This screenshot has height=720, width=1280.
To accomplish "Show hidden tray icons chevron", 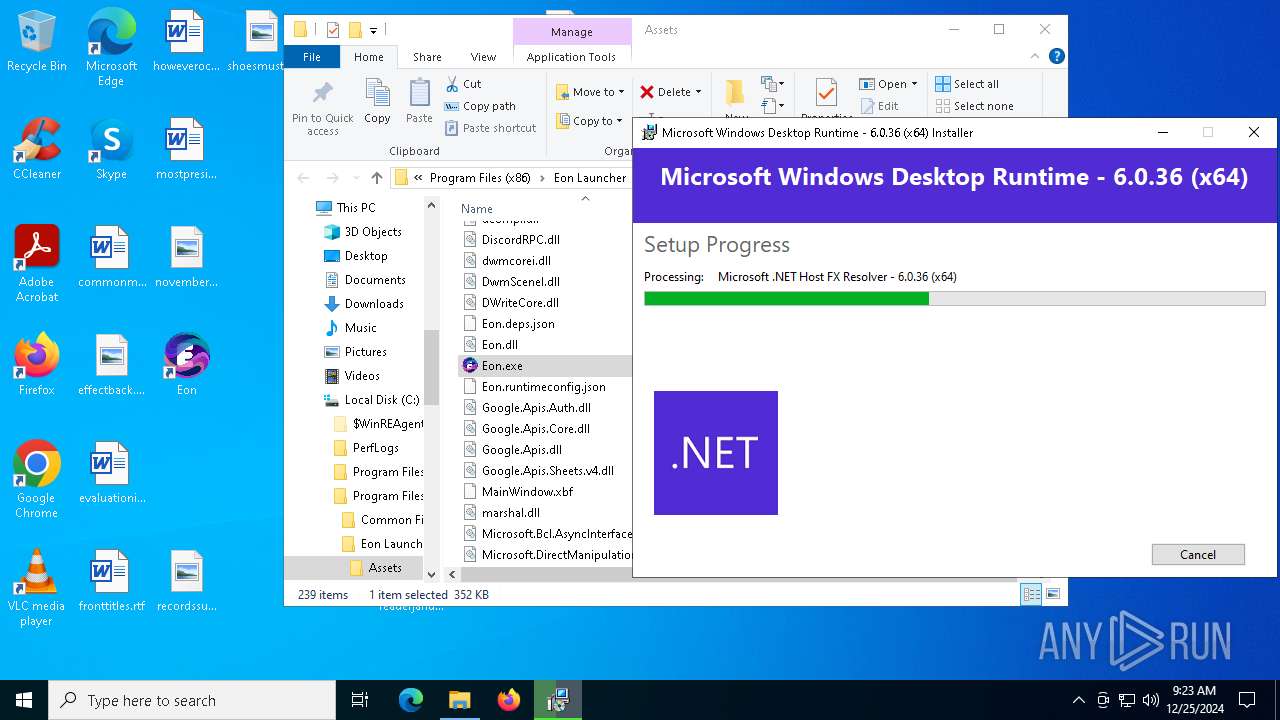I will (1078, 700).
